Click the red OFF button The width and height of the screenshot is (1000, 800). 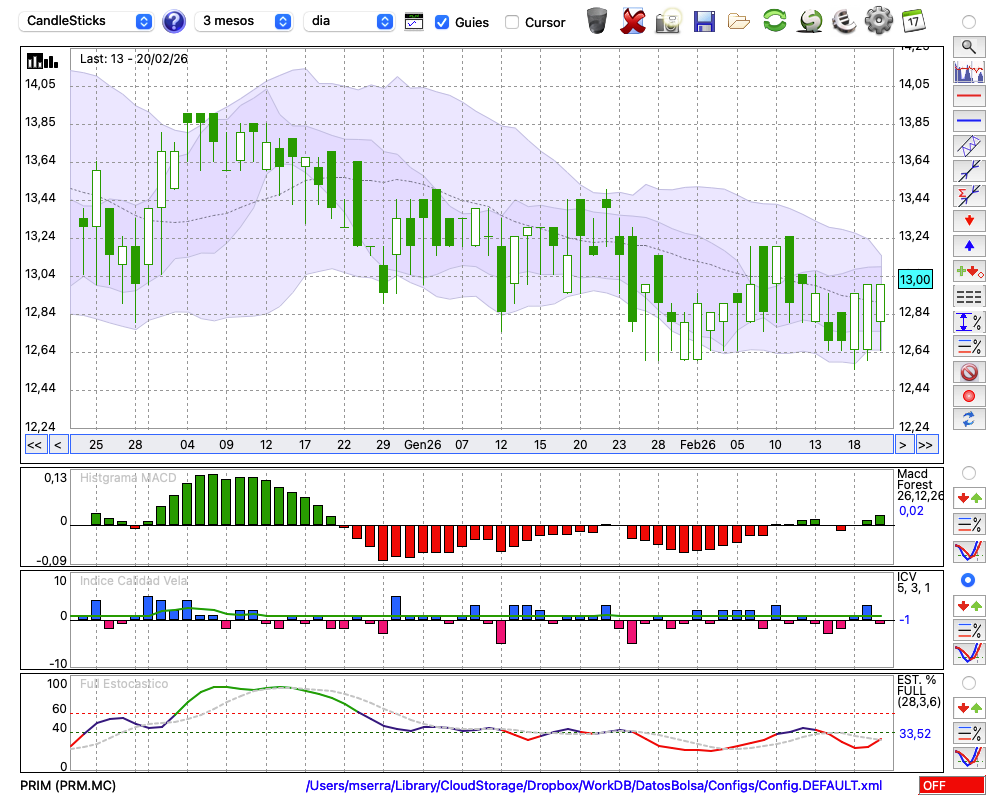click(x=948, y=786)
